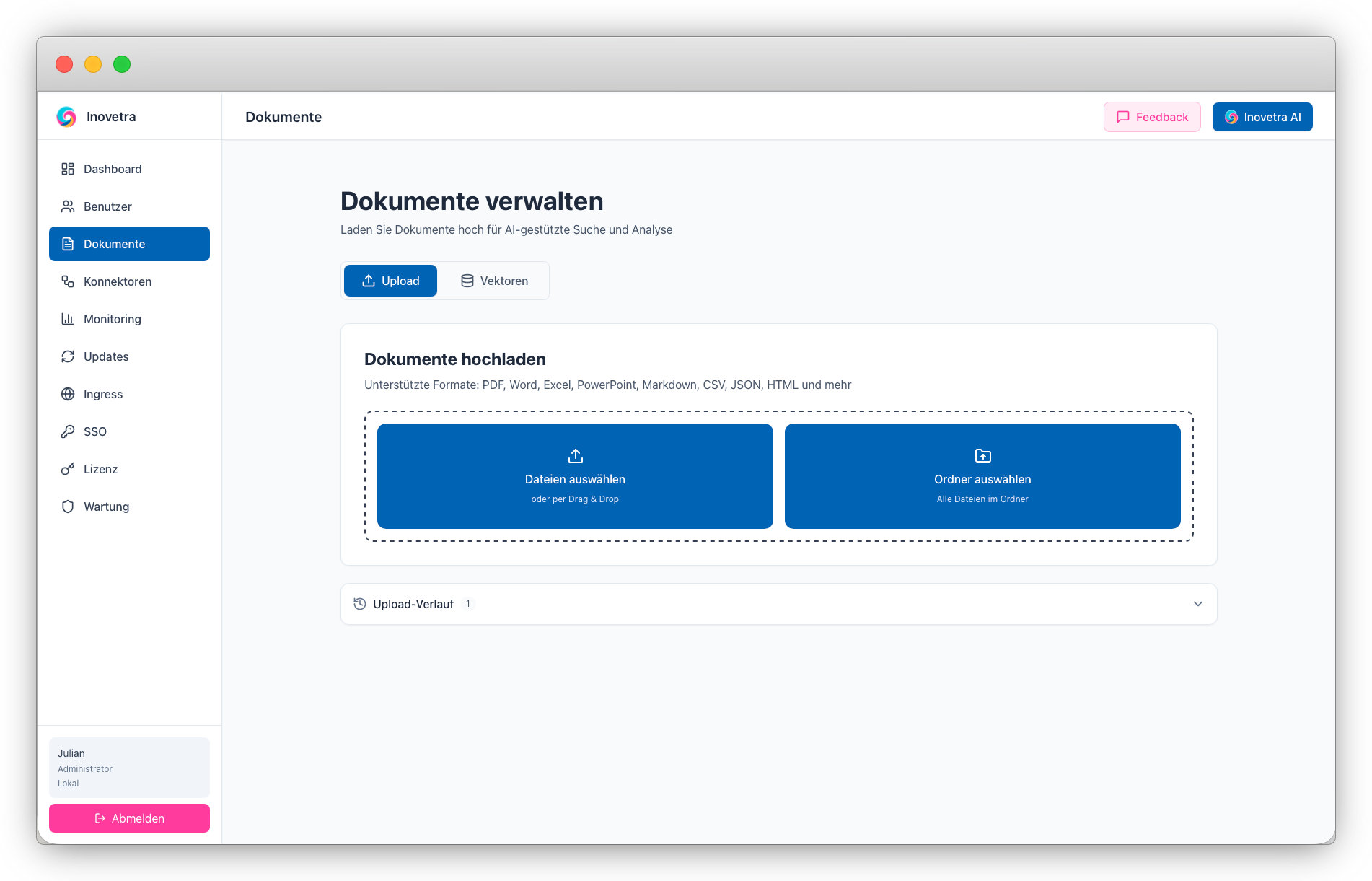Click the Inovetra swirl logo in the sidebar
The height and width of the screenshot is (881, 1372).
pos(66,117)
